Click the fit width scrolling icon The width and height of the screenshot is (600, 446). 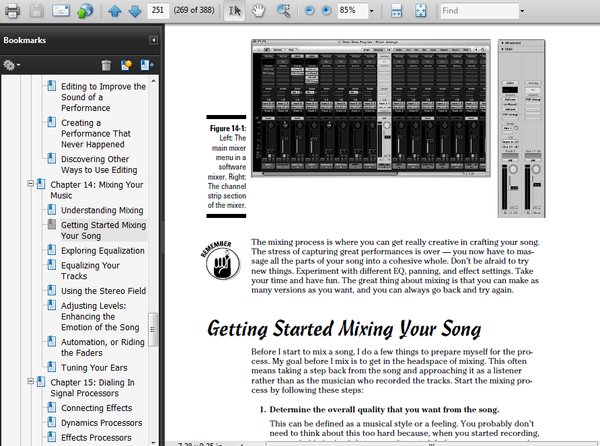click(x=396, y=11)
